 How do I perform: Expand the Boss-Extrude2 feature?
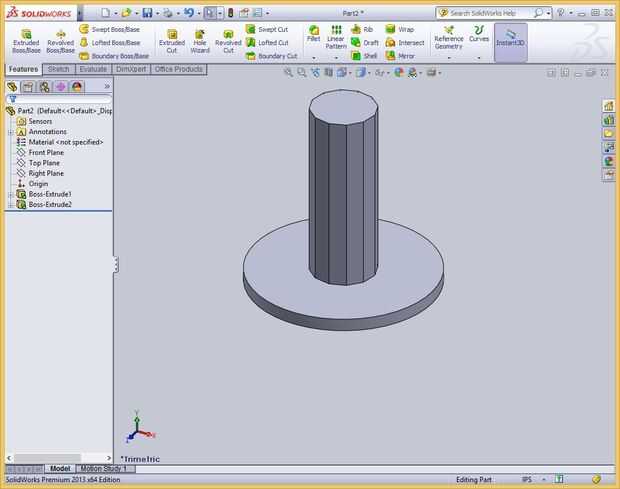coord(11,205)
